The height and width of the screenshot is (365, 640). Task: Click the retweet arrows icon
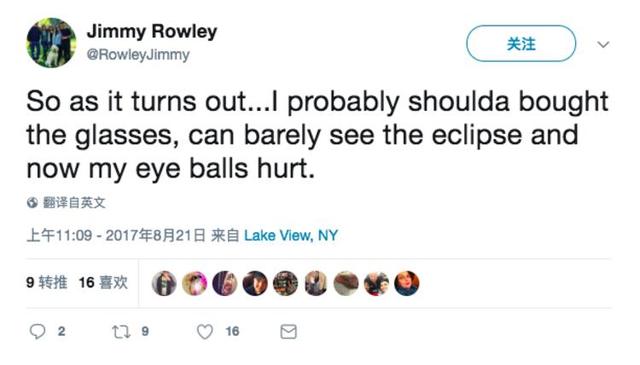121,332
